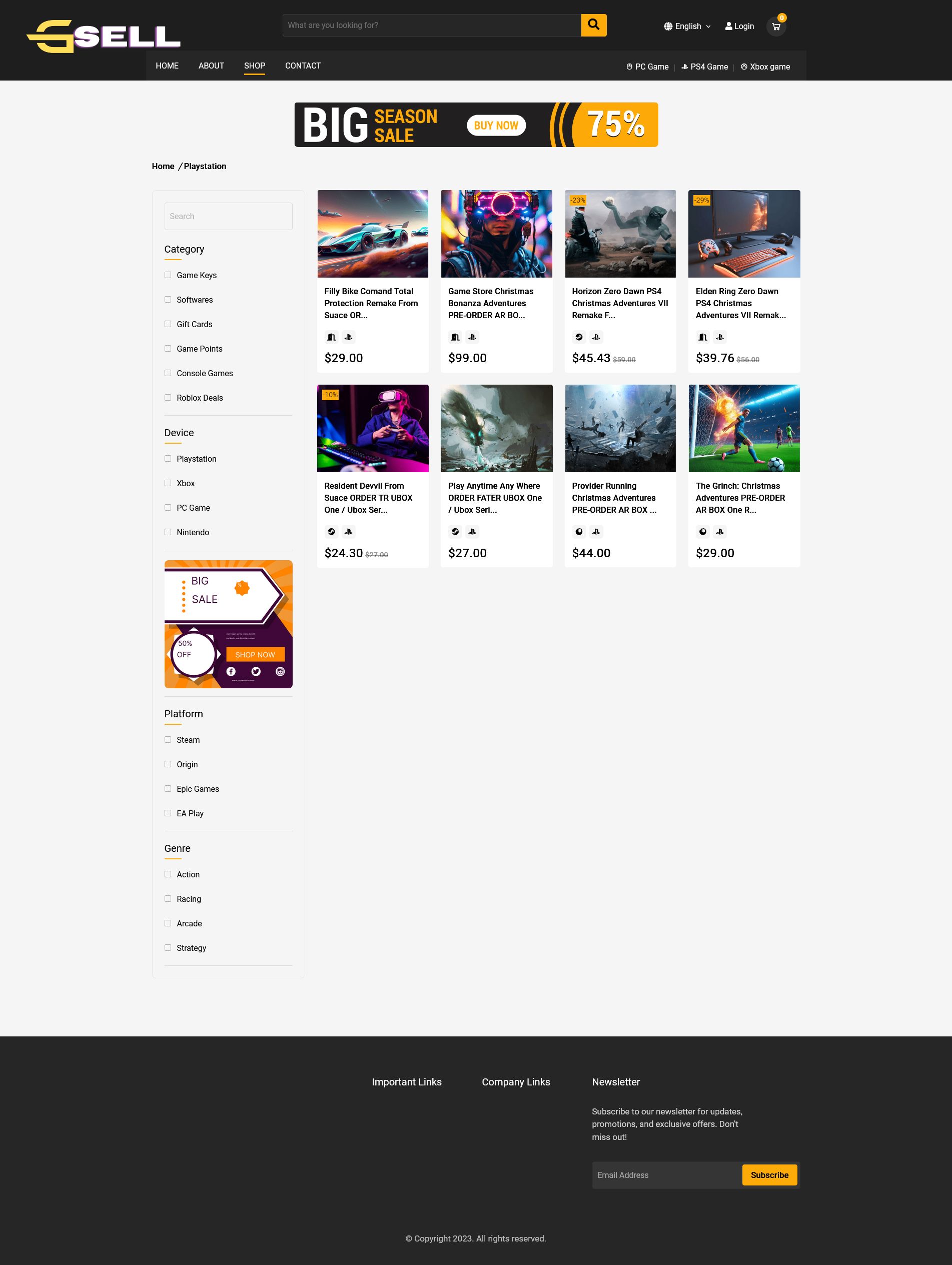The width and height of the screenshot is (952, 1265).
Task: Click the sidebar Search input box
Action: [x=228, y=216]
